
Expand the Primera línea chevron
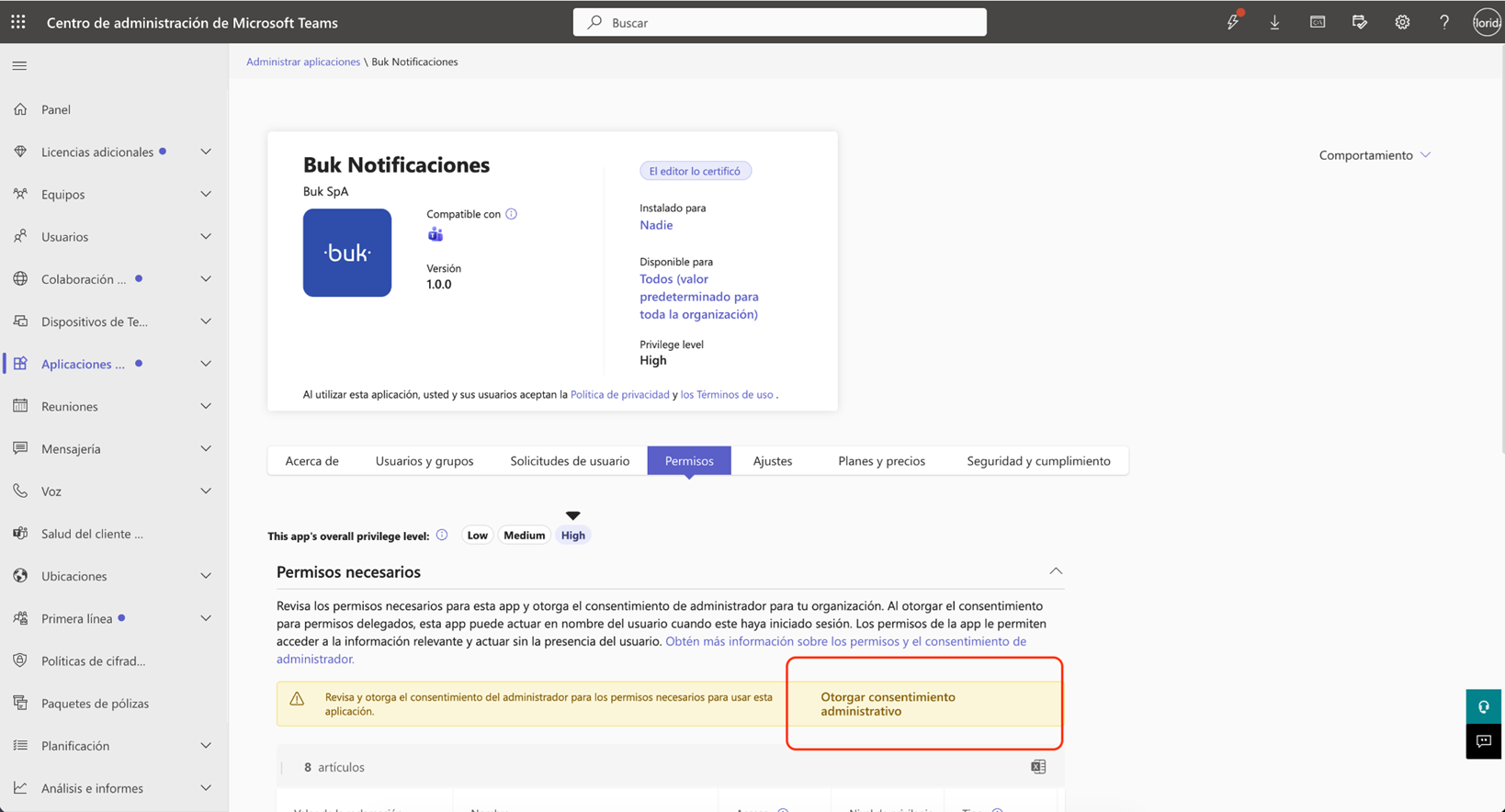(206, 618)
